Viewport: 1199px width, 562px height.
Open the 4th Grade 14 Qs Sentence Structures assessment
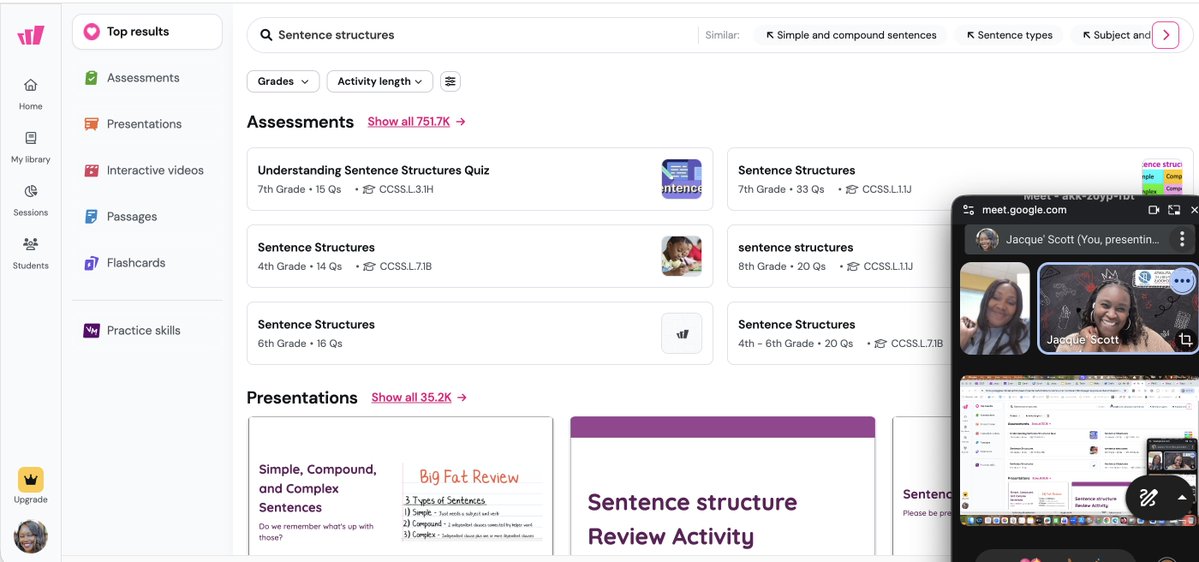(479, 256)
